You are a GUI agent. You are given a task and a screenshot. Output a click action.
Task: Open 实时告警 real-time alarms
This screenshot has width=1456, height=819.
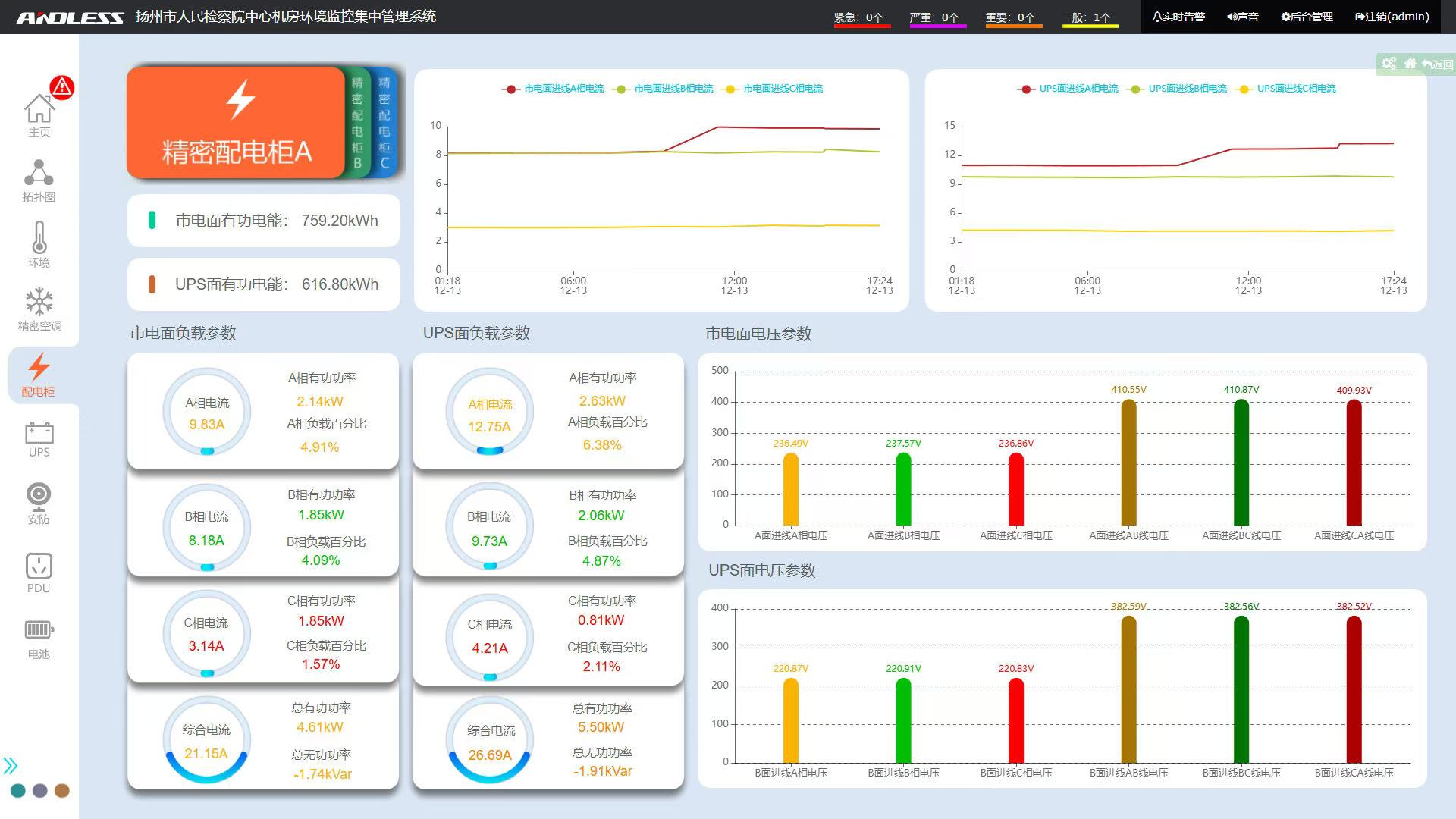(x=1178, y=17)
